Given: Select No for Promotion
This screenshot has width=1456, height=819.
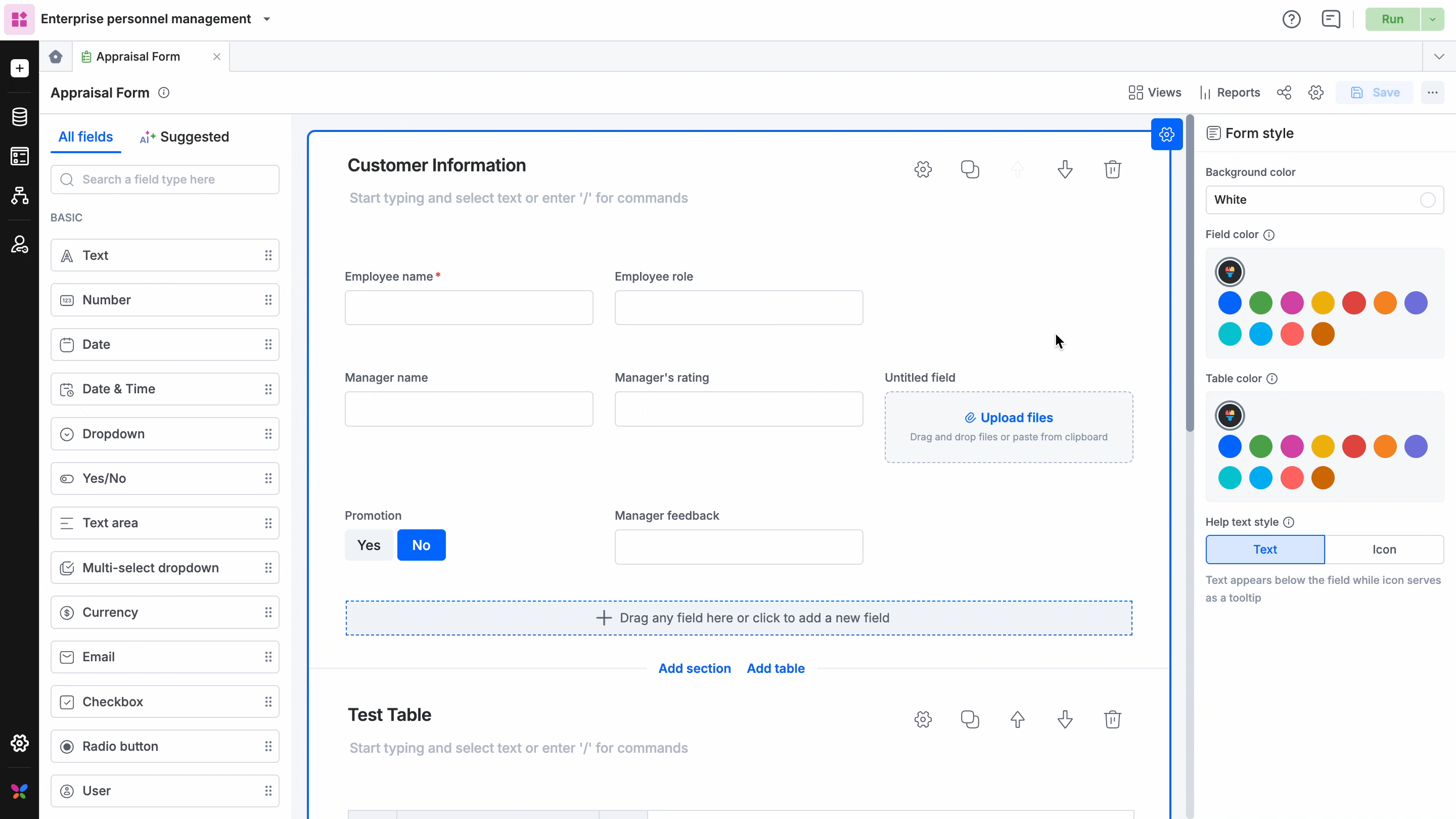Looking at the screenshot, I should (x=421, y=545).
